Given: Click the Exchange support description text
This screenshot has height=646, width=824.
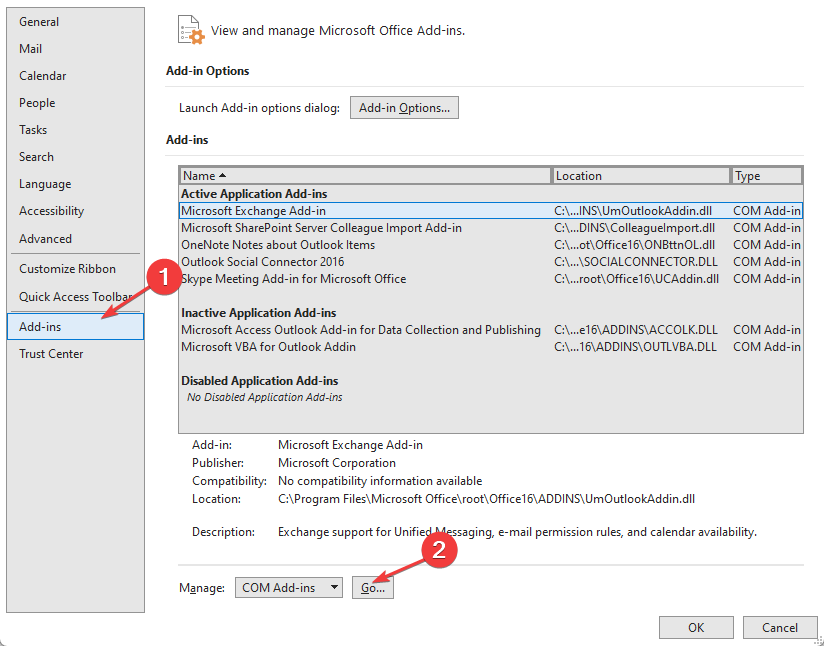Looking at the screenshot, I should click(517, 532).
